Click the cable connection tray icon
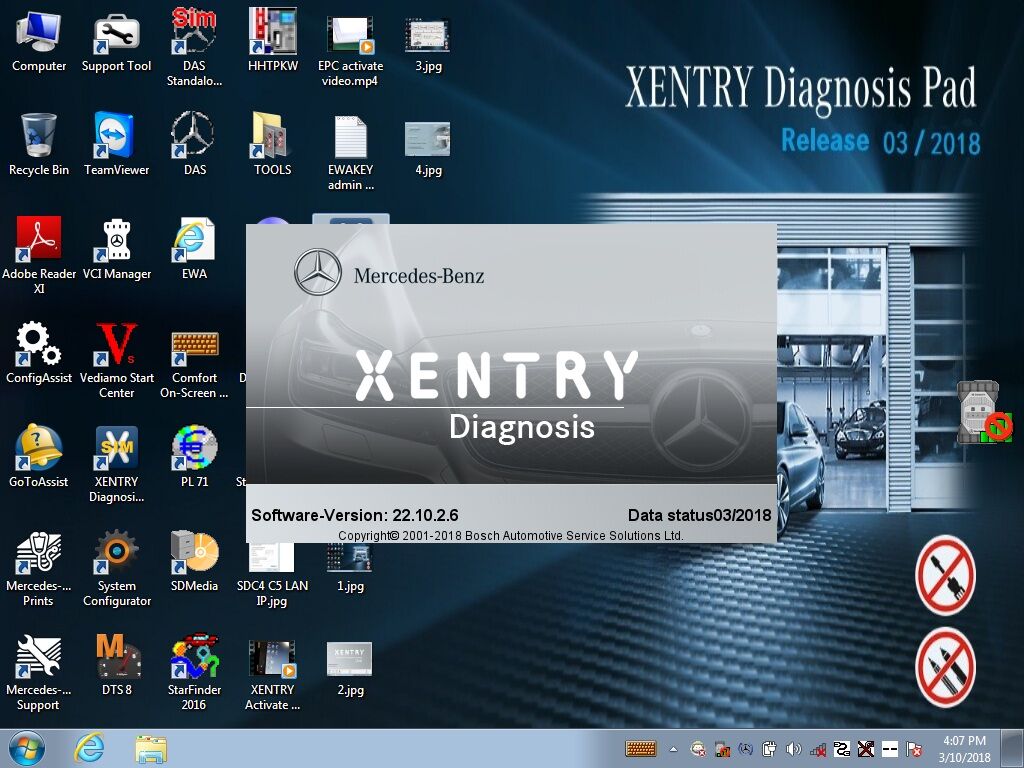This screenshot has height=768, width=1024. click(842, 749)
